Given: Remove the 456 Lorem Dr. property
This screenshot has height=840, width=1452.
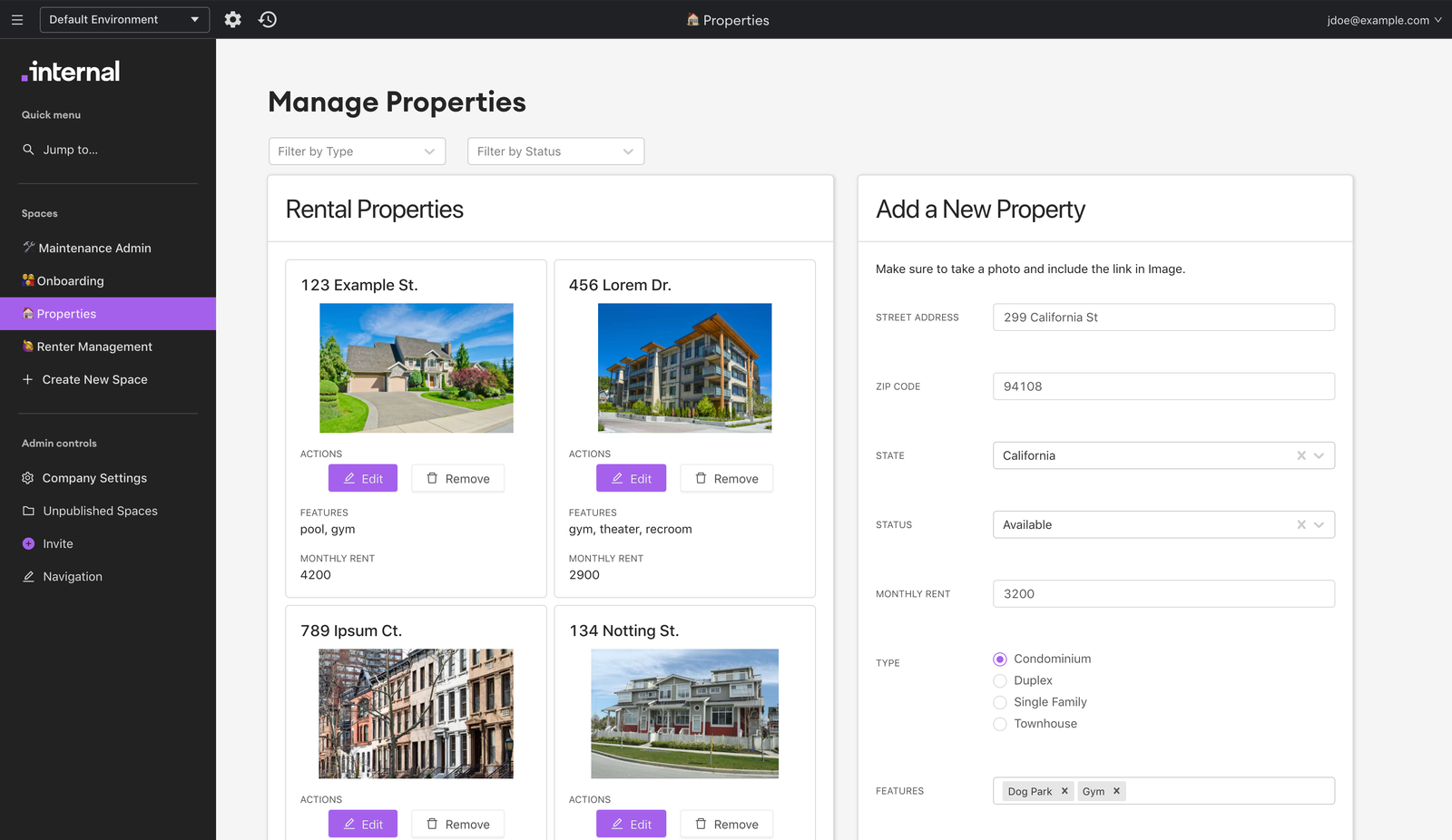Looking at the screenshot, I should pyautogui.click(x=727, y=478).
